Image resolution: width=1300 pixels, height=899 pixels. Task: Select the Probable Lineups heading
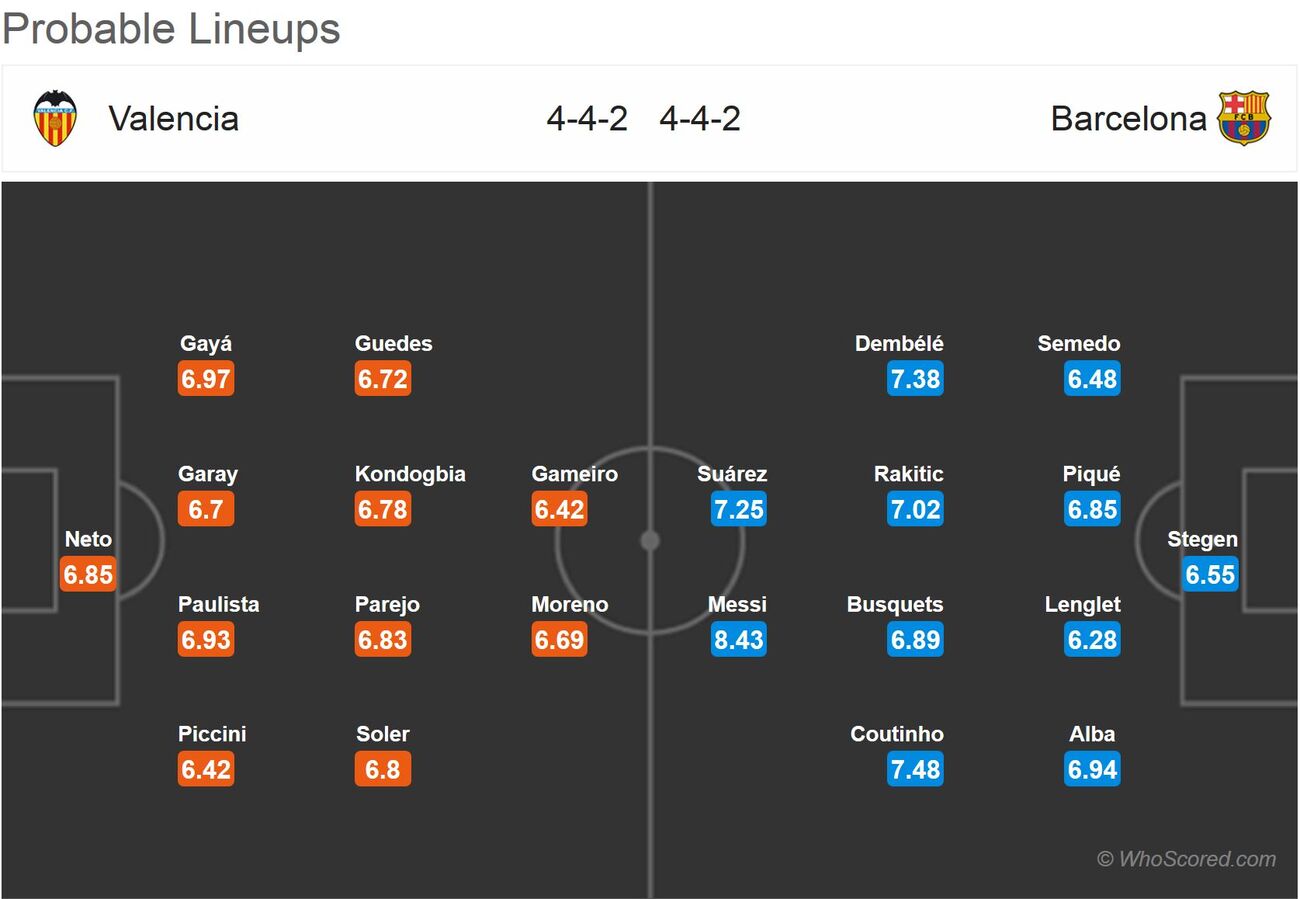click(x=171, y=29)
